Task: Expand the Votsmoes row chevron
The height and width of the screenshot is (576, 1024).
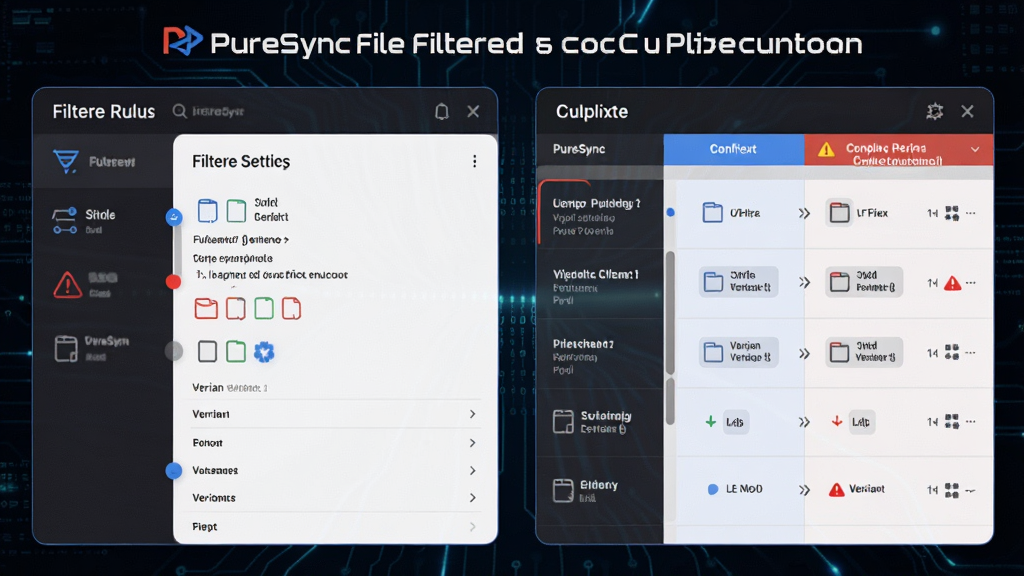Action: (x=472, y=470)
